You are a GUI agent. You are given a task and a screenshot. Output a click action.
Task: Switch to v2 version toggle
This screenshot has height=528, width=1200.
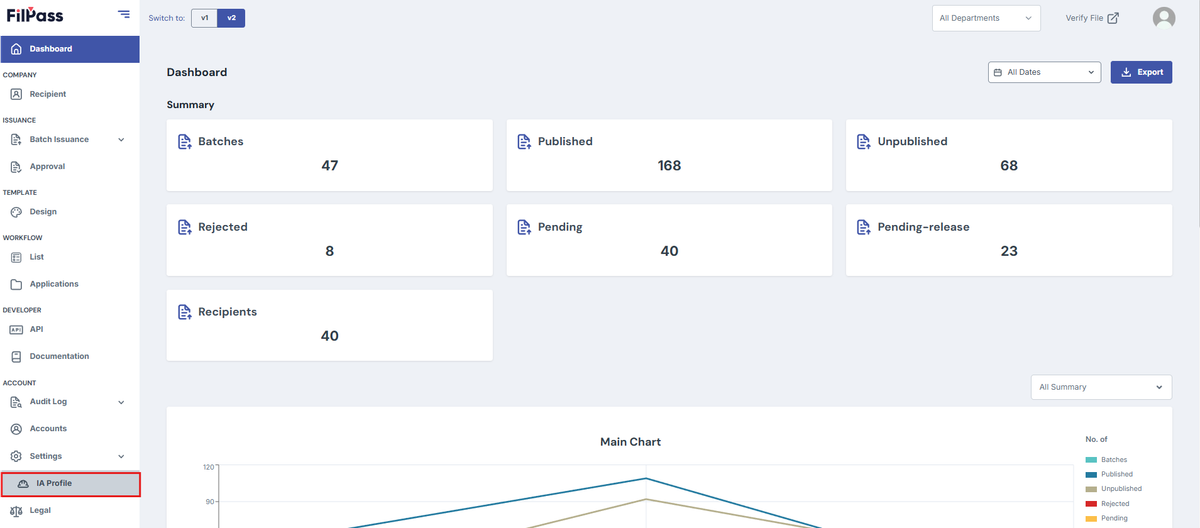click(x=231, y=18)
